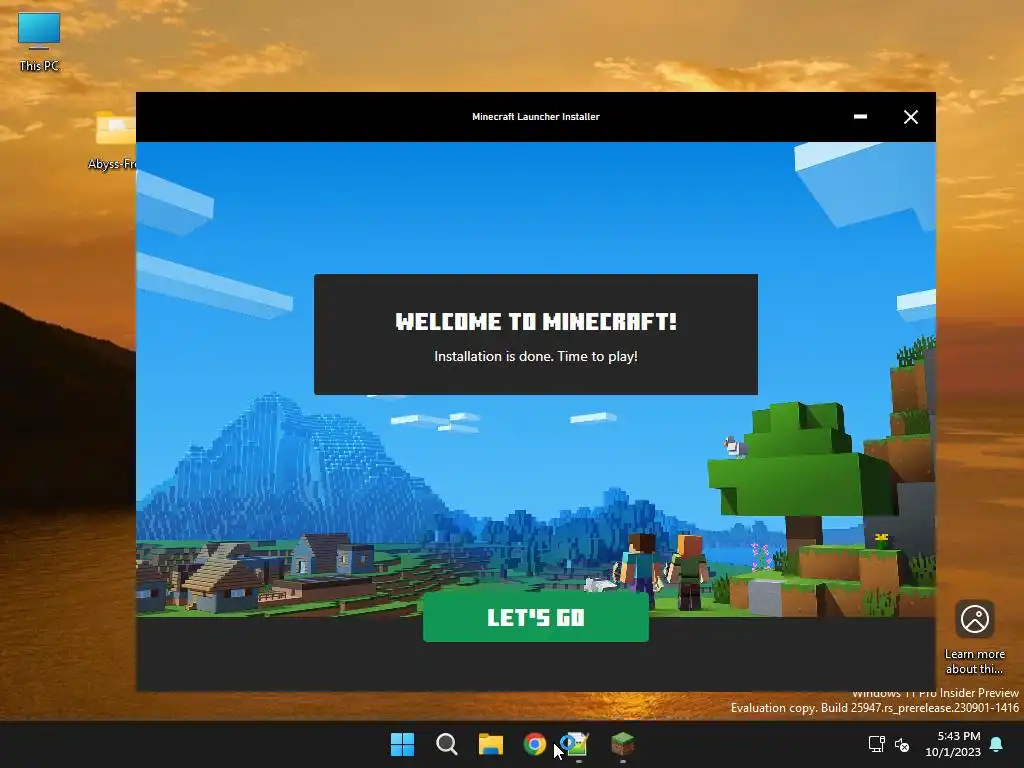Viewport: 1024px width, 768px height.
Task: Select the Abyss folder on desktop
Action: click(112, 140)
